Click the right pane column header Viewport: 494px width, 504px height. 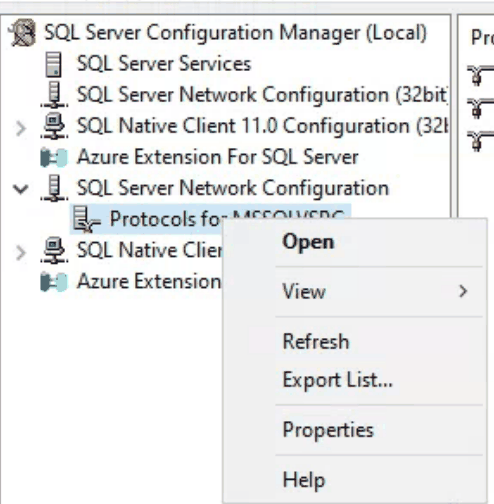482,37
